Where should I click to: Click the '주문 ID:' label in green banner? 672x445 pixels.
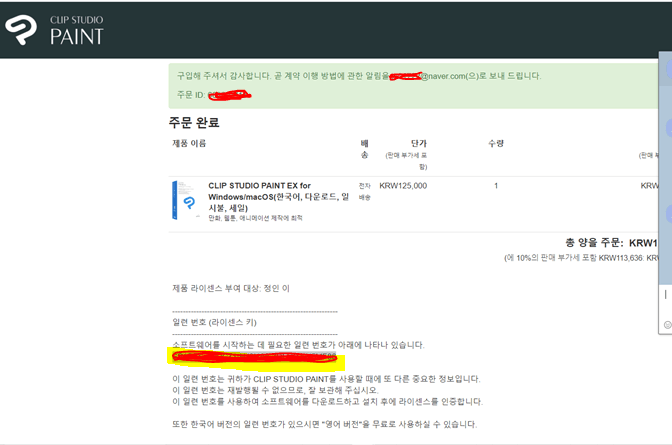pos(191,95)
